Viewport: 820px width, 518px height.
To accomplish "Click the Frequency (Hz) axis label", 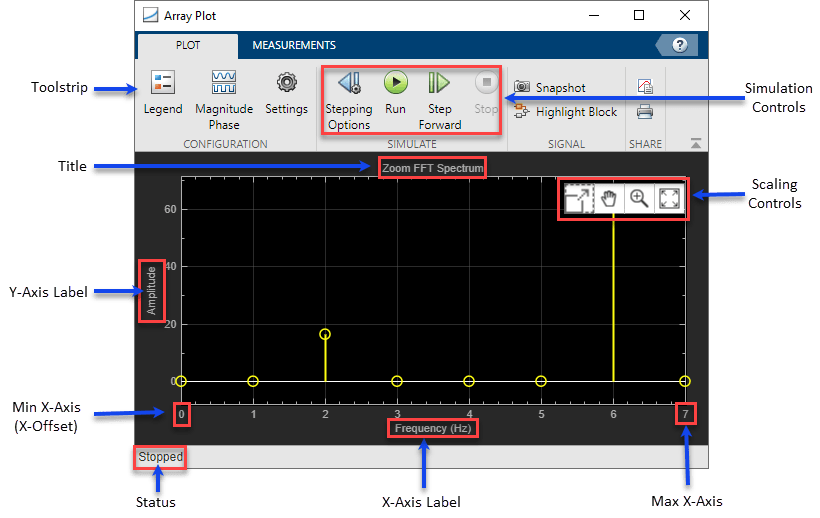I will 433,429.
